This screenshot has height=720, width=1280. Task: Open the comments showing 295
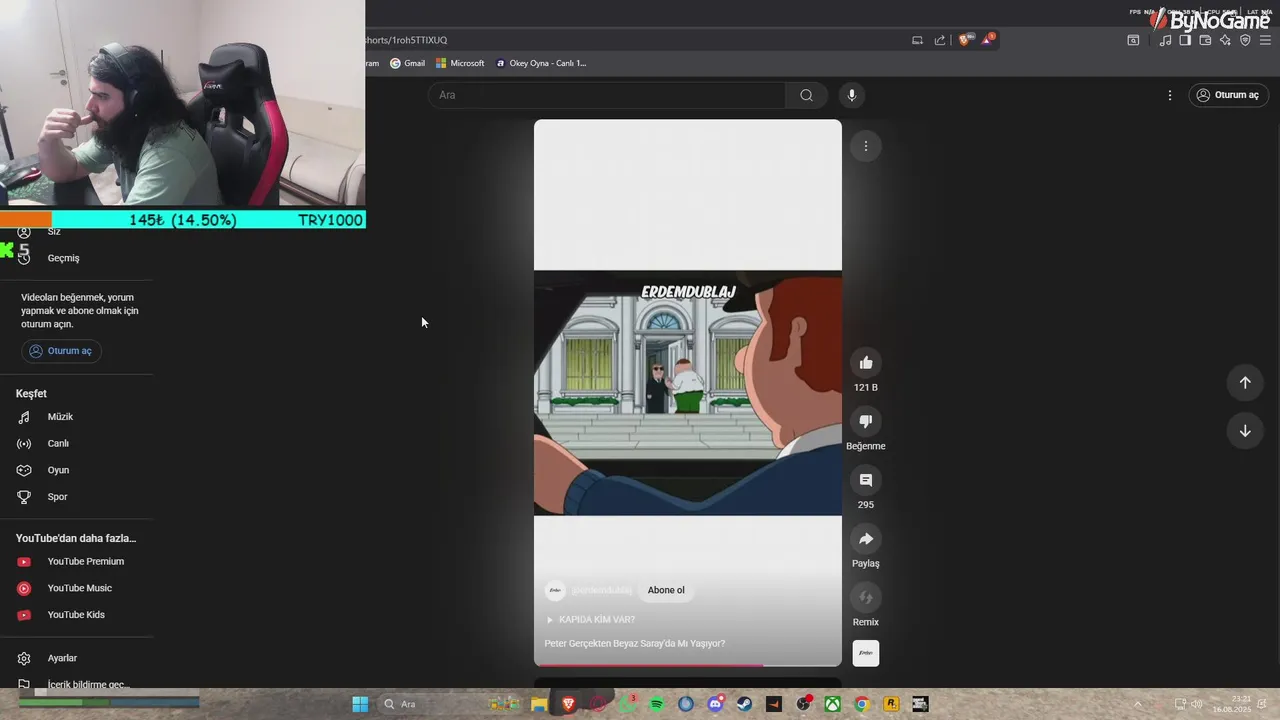click(866, 480)
